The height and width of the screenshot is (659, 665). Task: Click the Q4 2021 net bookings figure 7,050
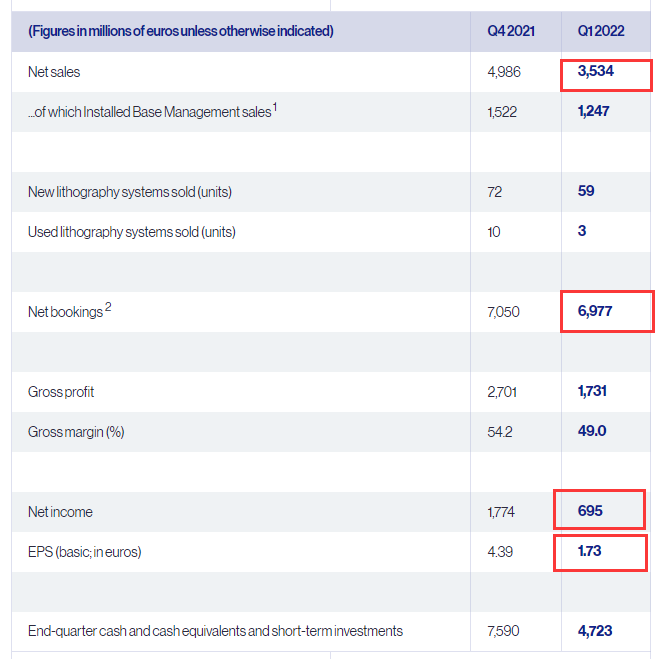coord(504,312)
